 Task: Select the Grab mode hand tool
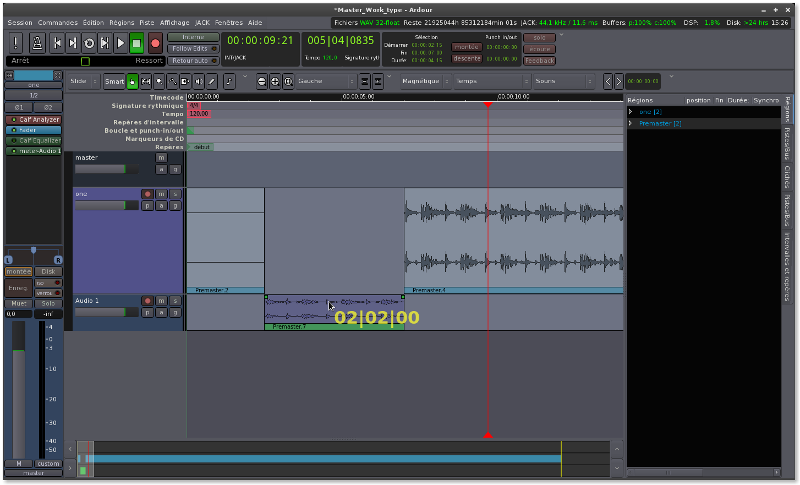coord(132,81)
